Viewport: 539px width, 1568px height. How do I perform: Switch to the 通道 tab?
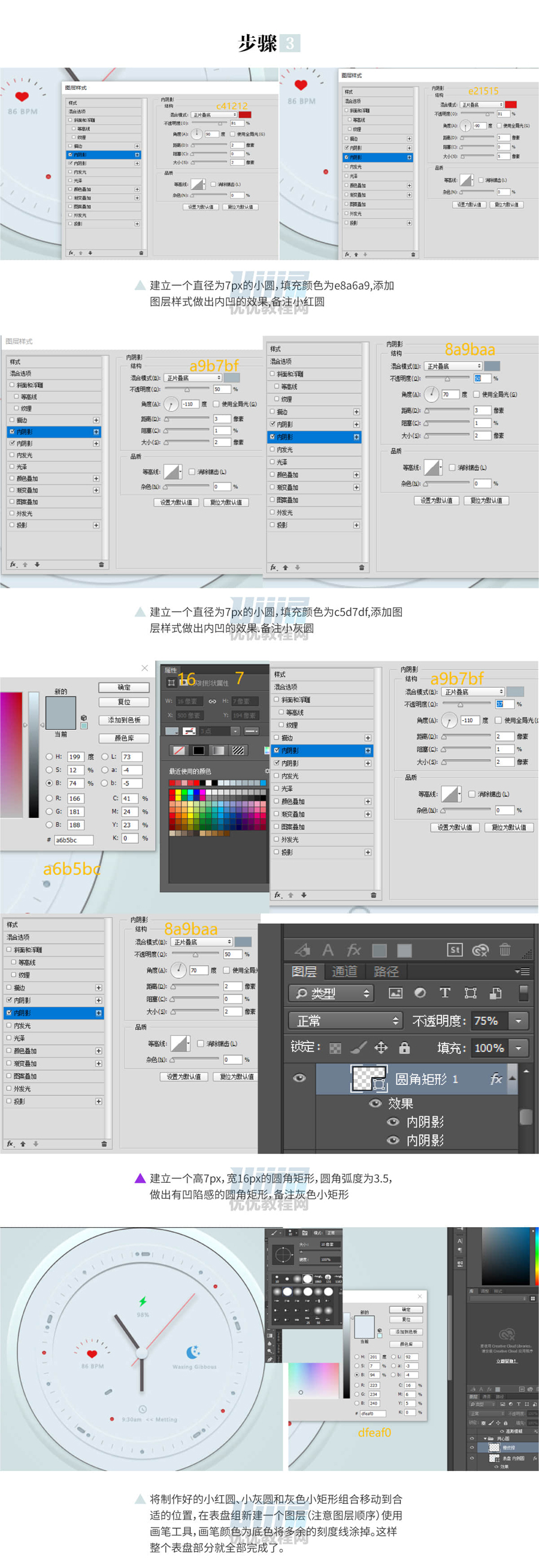pyautogui.click(x=344, y=971)
